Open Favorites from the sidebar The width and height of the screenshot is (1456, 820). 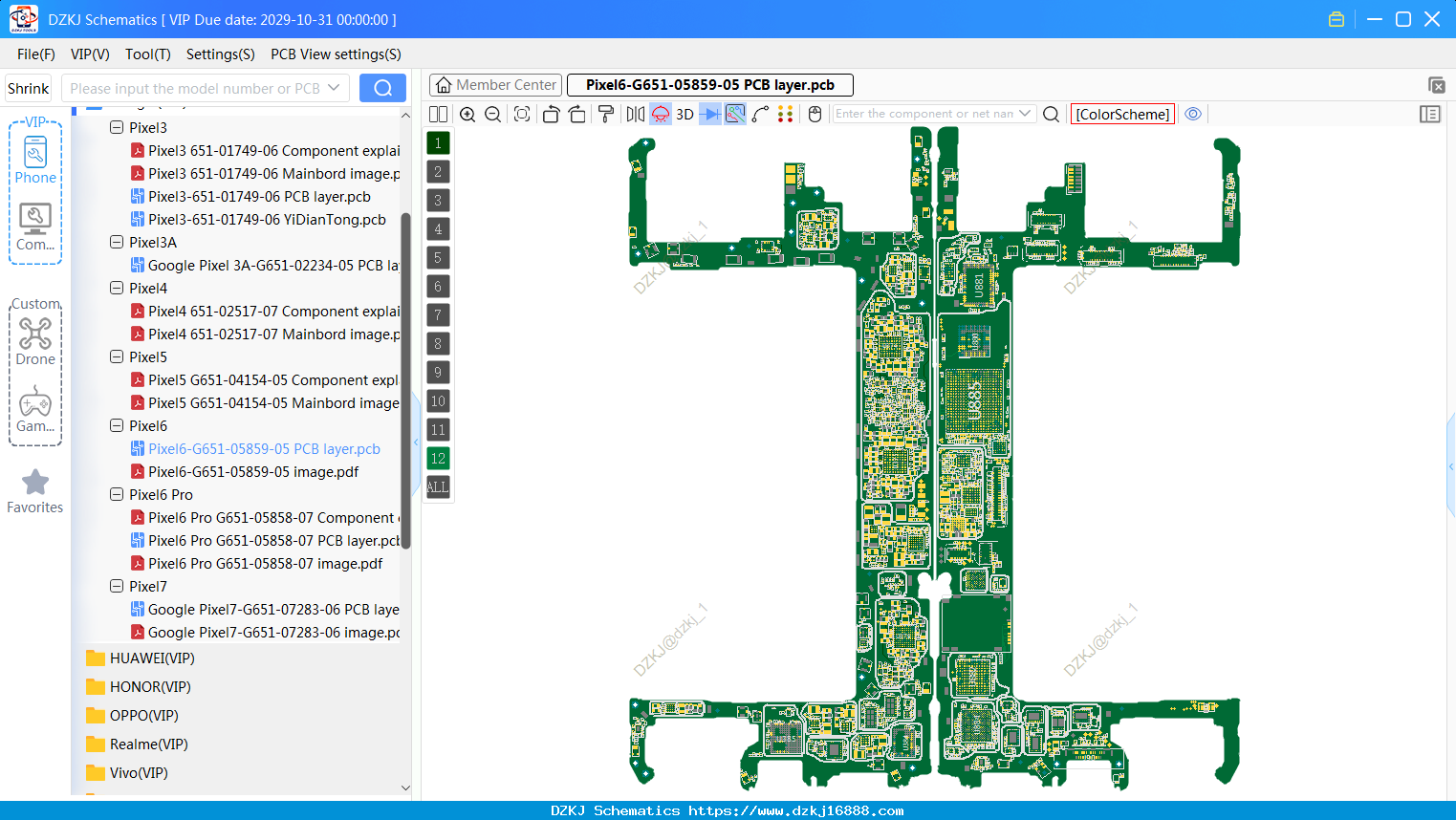[35, 491]
